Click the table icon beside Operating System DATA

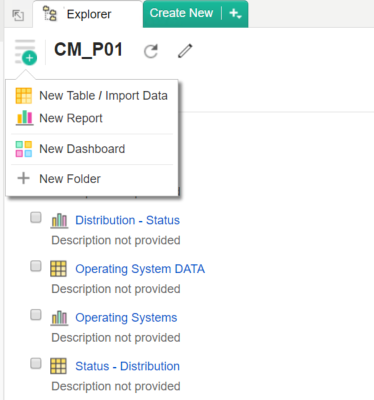[58, 269]
